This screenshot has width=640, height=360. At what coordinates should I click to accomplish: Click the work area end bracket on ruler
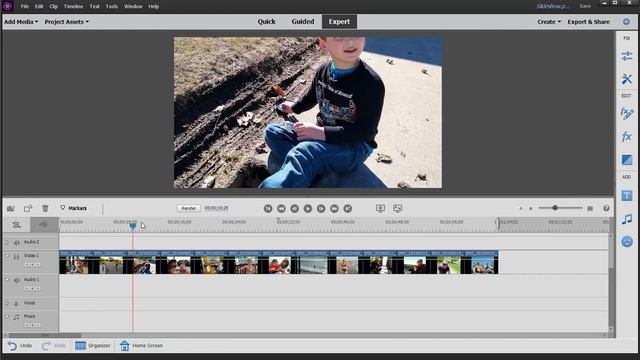pyautogui.click(x=498, y=223)
